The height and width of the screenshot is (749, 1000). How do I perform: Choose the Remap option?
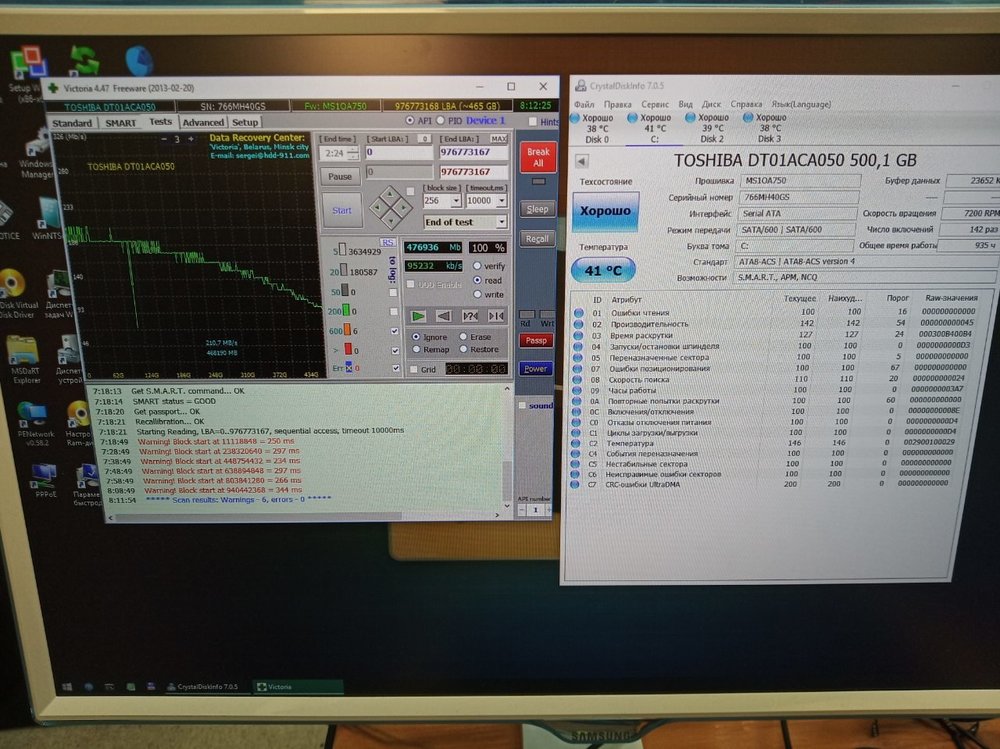click(x=415, y=350)
